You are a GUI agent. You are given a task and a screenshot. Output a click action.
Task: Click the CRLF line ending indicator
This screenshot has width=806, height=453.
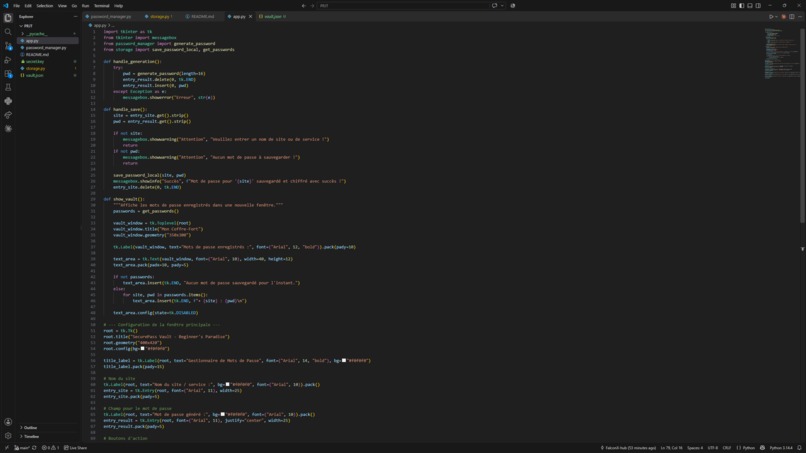pyautogui.click(x=727, y=448)
